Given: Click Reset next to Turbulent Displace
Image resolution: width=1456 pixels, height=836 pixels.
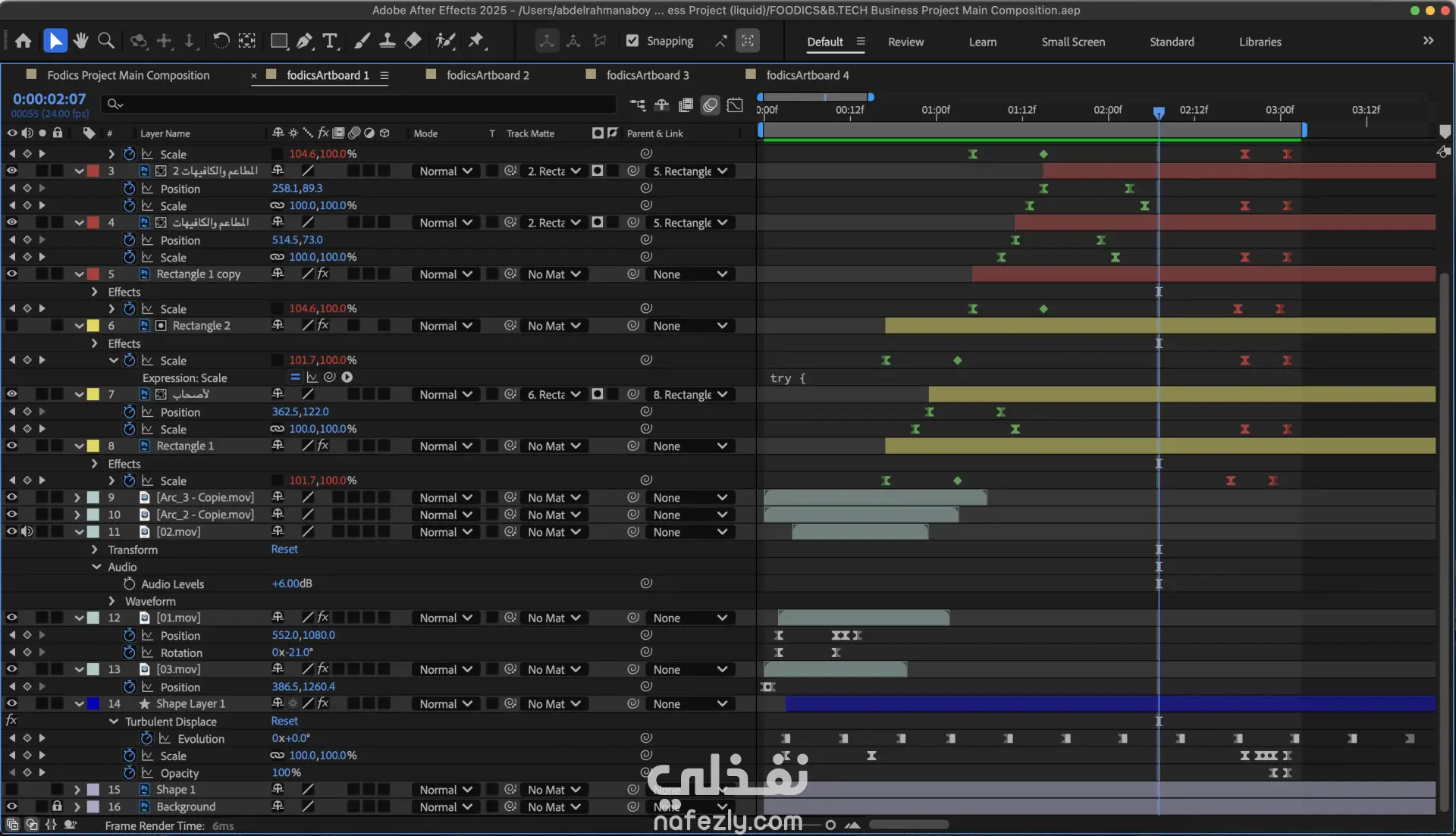Looking at the screenshot, I should (284, 721).
